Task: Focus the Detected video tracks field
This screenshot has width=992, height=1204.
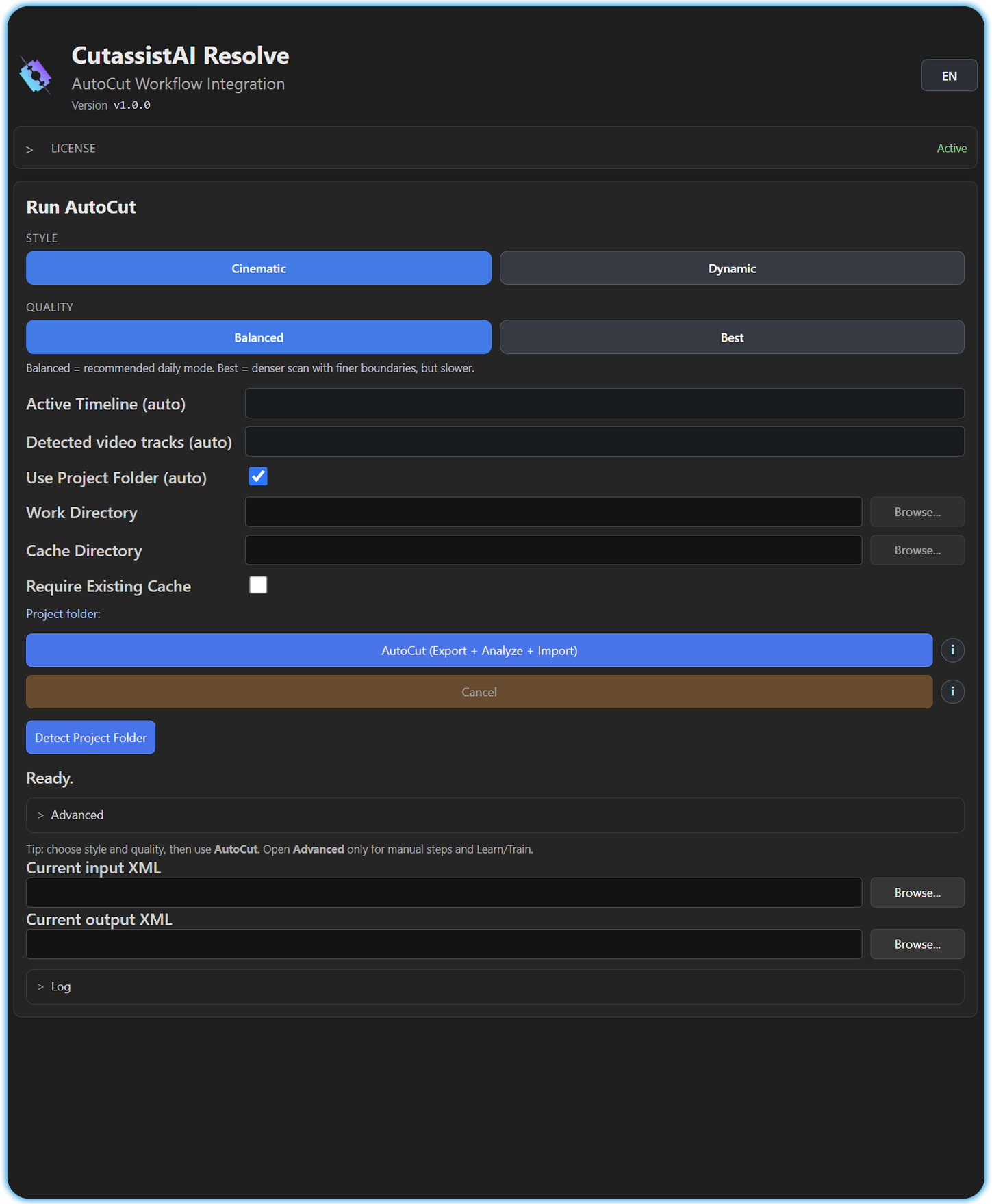Action: tap(605, 442)
